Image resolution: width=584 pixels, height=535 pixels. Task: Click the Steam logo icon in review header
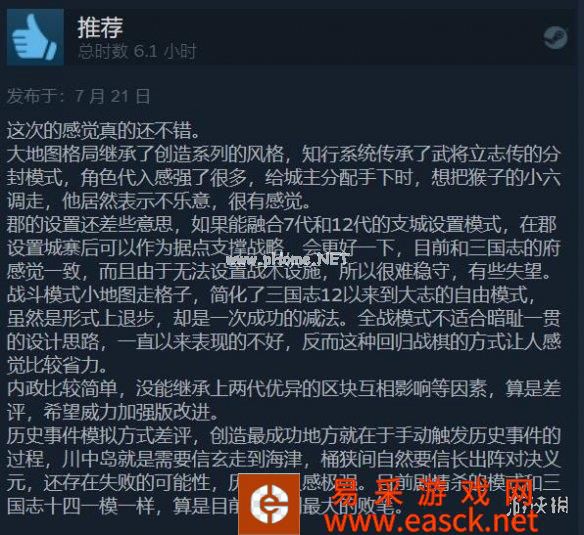555,38
